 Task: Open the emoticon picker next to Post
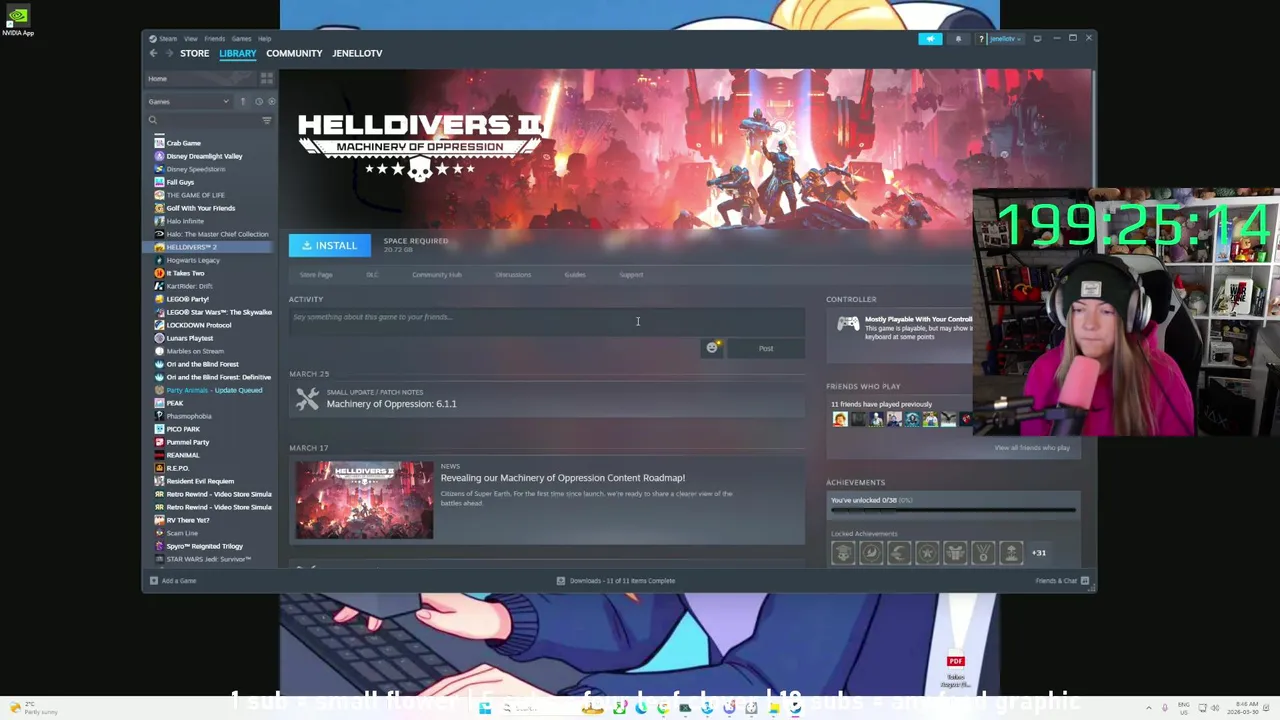pos(712,348)
